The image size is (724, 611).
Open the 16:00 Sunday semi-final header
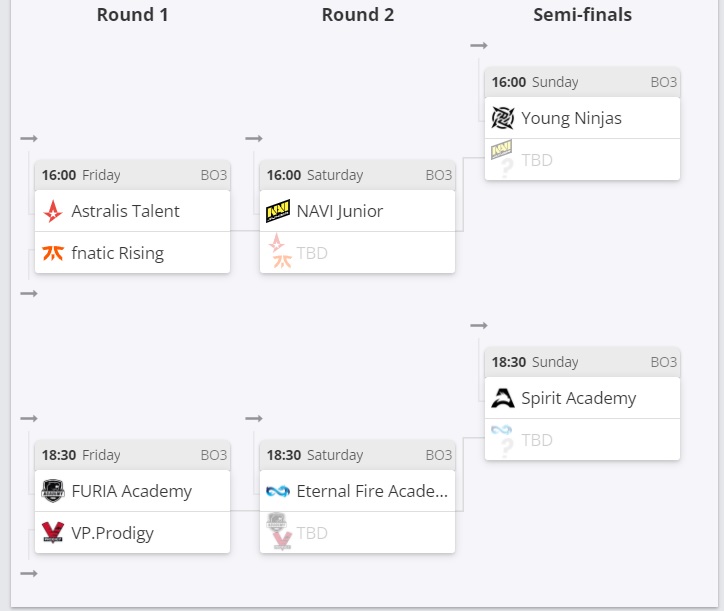point(582,82)
